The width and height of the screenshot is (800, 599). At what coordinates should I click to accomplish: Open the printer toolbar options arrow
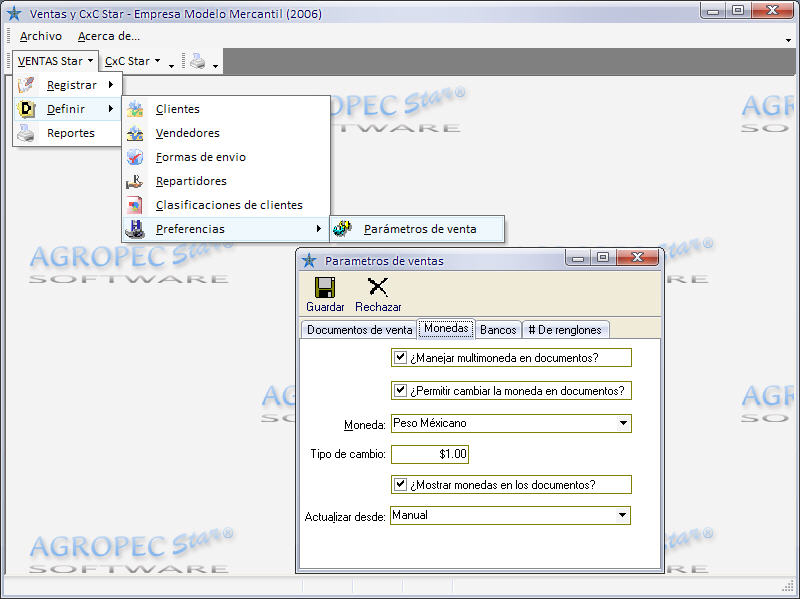coord(215,66)
